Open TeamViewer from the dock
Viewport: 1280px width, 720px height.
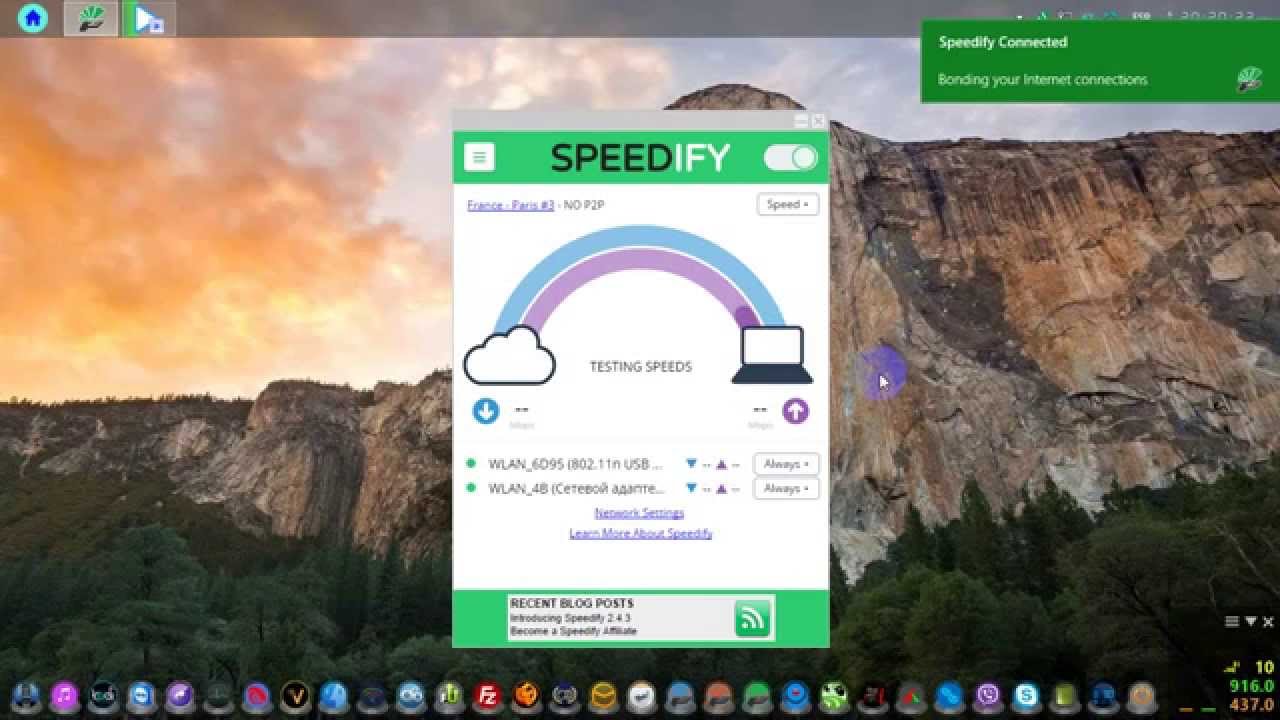tap(141, 695)
